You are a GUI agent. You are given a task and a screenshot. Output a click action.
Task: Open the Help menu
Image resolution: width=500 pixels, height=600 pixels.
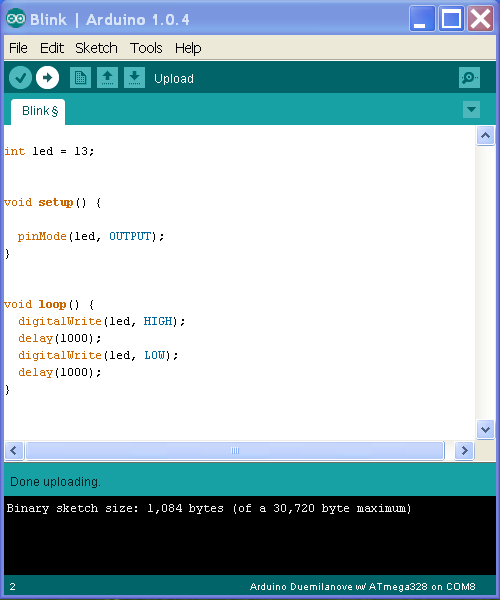coord(188,48)
